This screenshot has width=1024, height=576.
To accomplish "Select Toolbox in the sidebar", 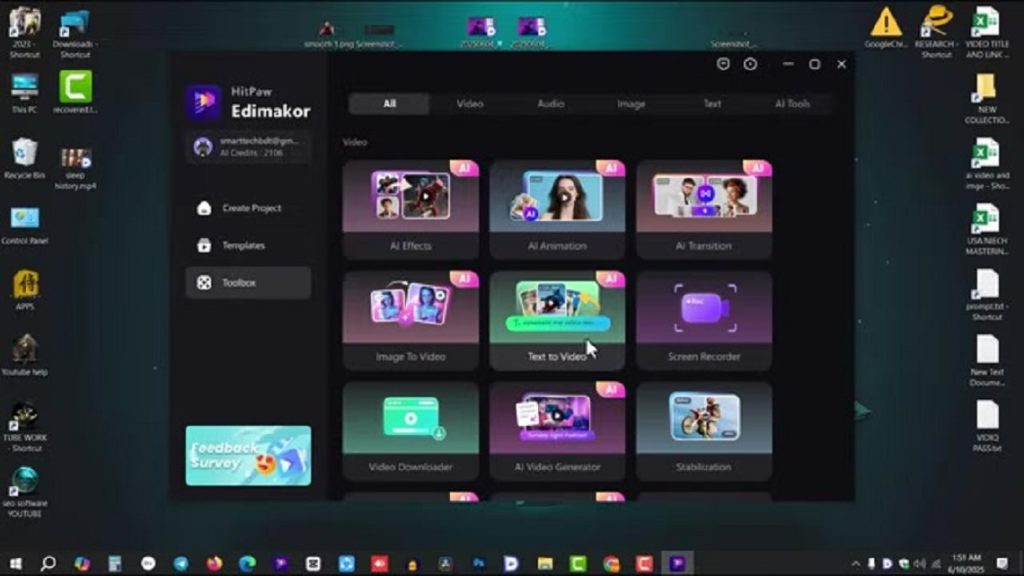I will pyautogui.click(x=248, y=283).
